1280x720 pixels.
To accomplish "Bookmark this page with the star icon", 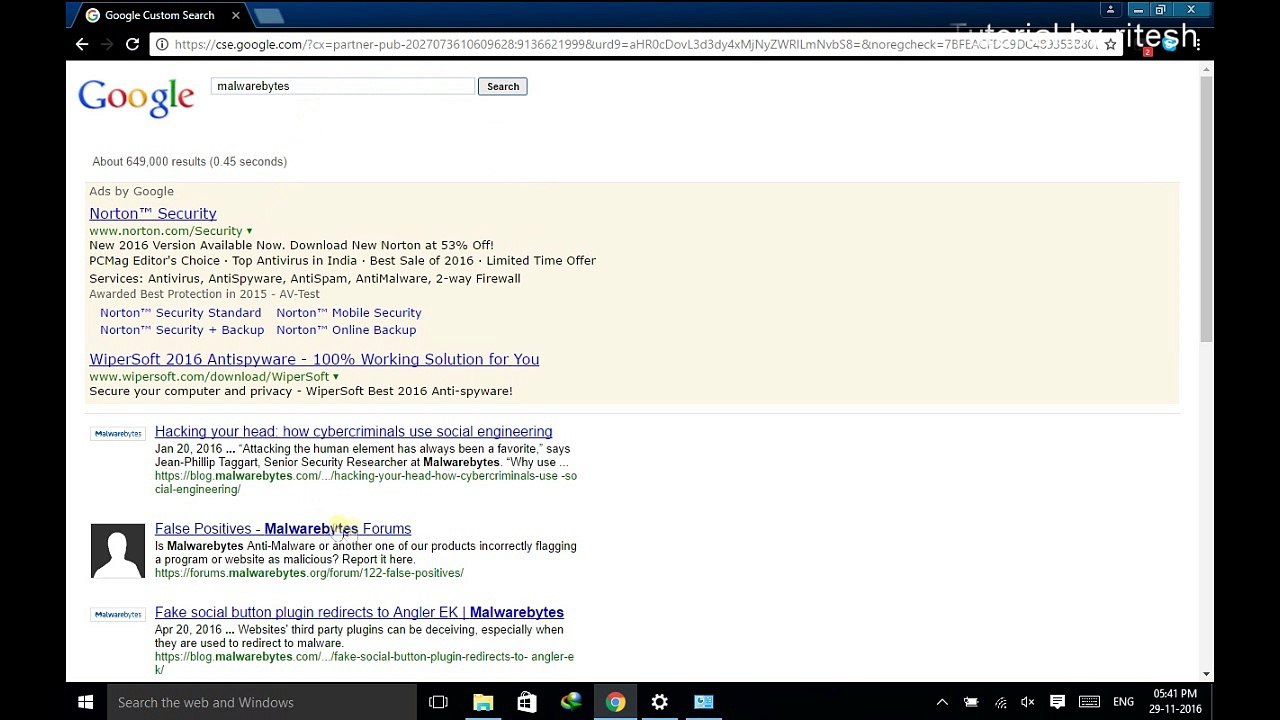I will [x=1110, y=44].
